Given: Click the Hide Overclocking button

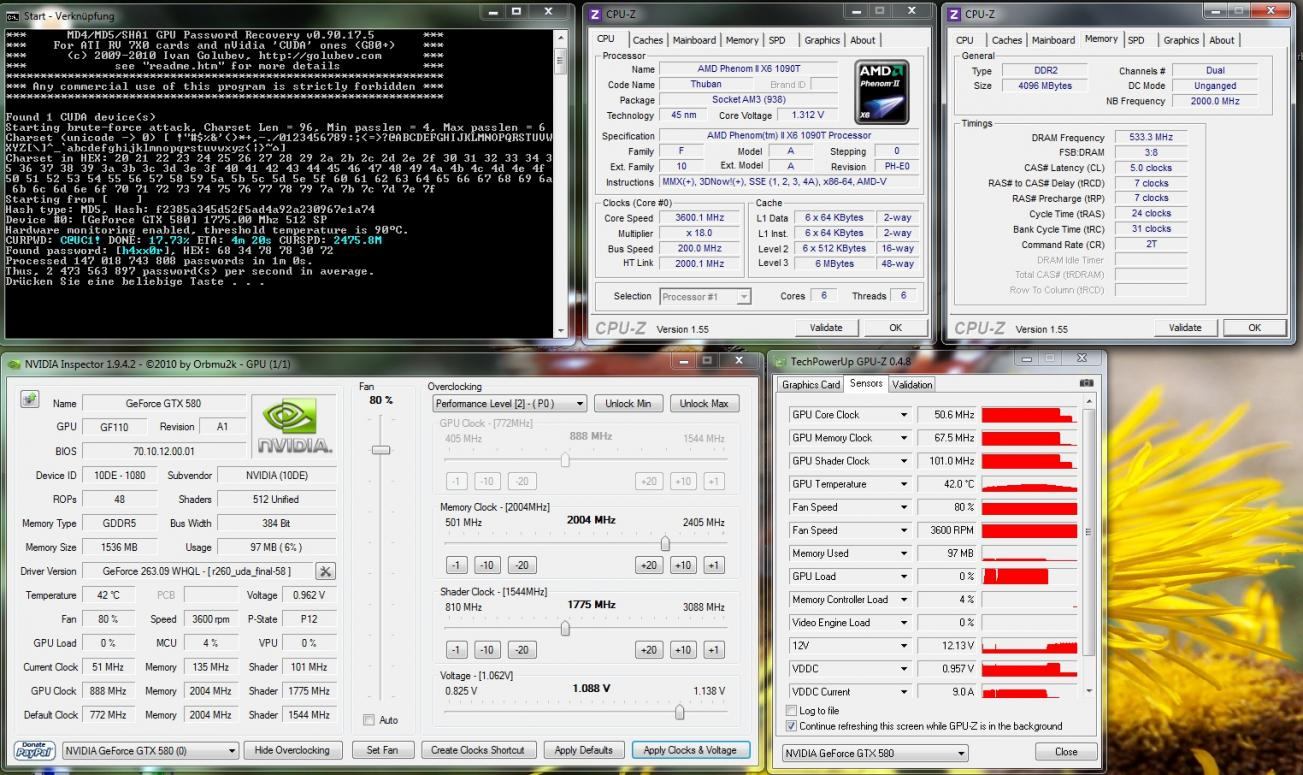Looking at the screenshot, I should [291, 750].
